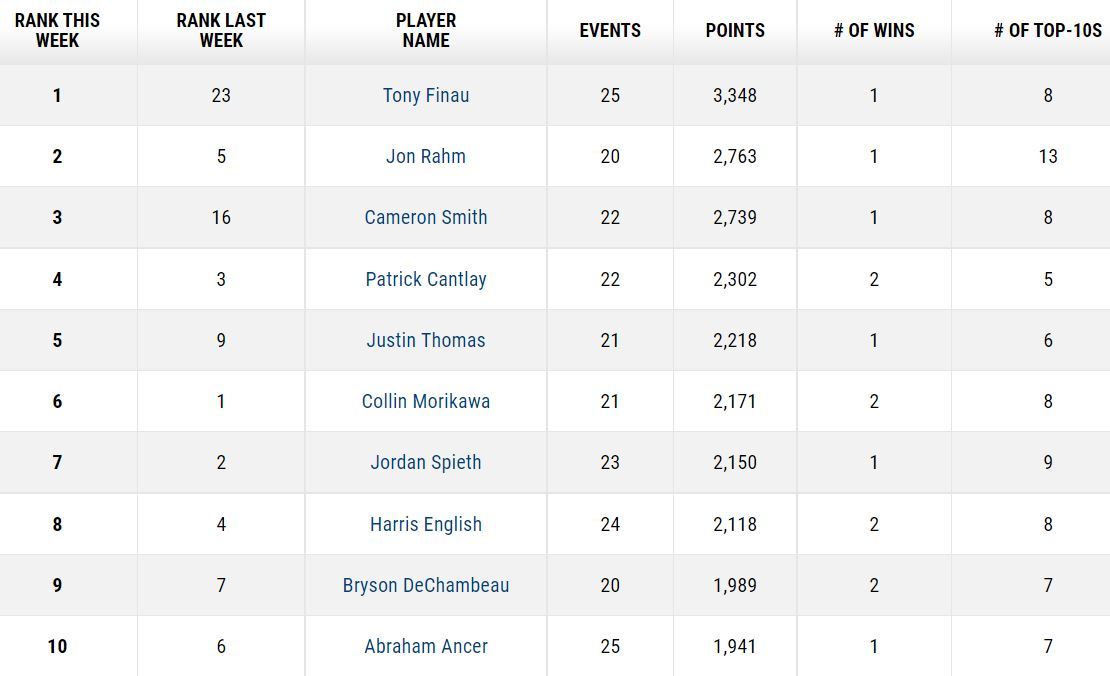Click Jon Rahm's 13 top-10s cell
The height and width of the screenshot is (676, 1110).
(x=1047, y=157)
